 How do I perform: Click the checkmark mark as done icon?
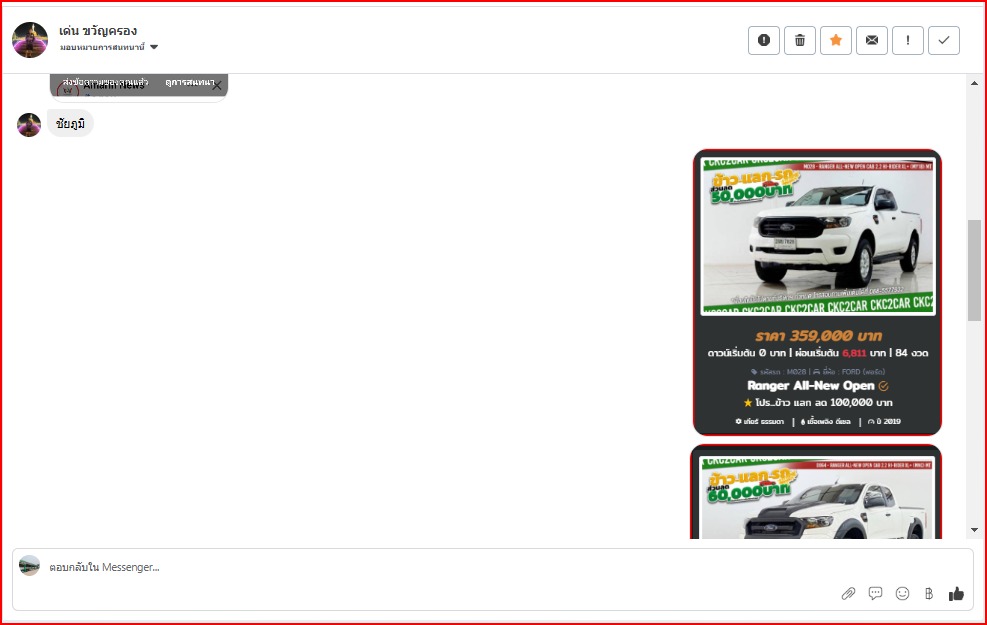[x=944, y=40]
